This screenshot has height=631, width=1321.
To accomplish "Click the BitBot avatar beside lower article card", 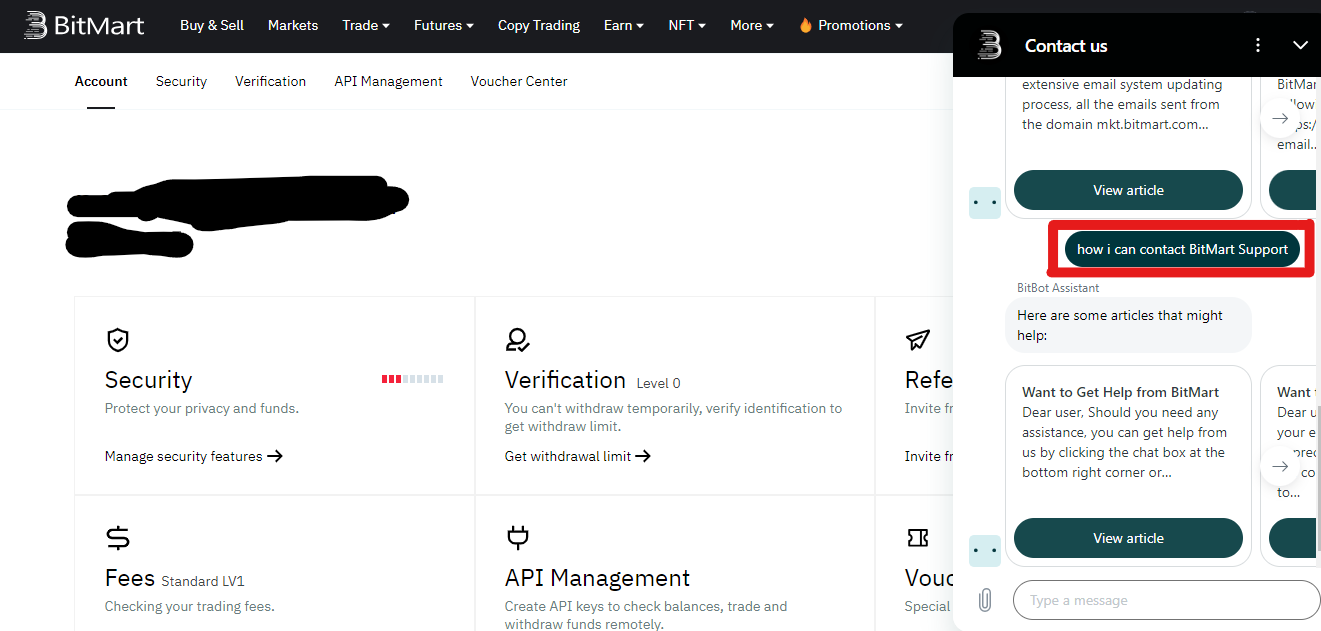I will point(985,550).
